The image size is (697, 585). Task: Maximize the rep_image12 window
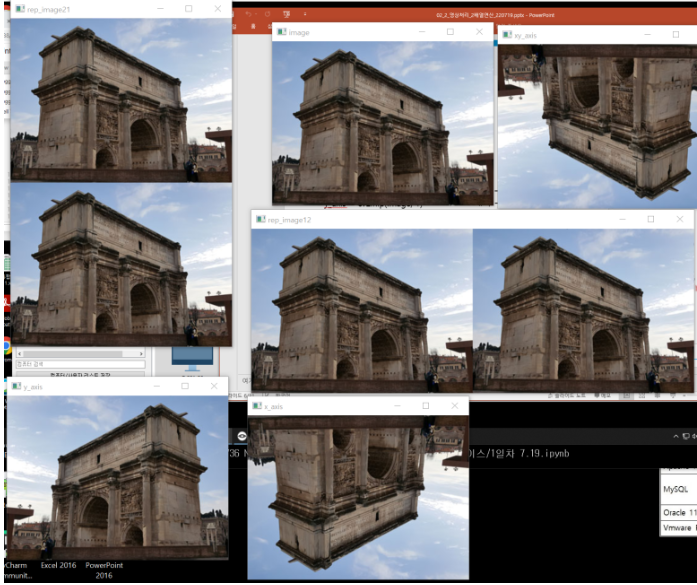[x=651, y=219]
